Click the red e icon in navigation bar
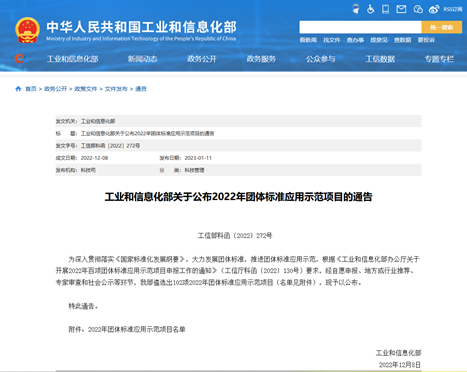Screen dimensions: 467x372 [19, 59]
